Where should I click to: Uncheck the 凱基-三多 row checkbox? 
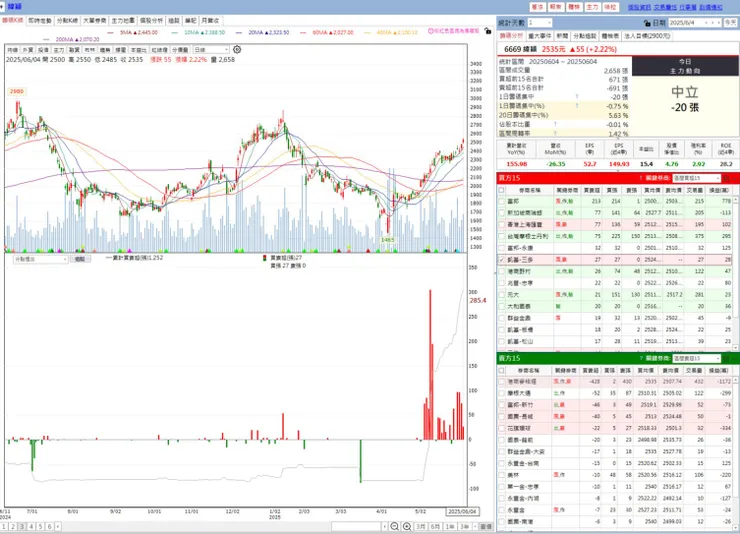[501, 260]
